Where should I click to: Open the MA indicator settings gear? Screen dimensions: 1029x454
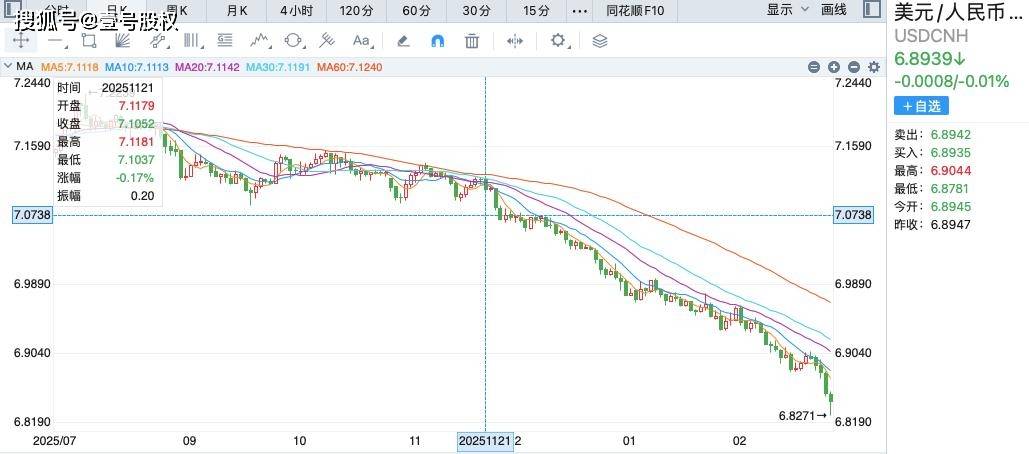tap(874, 67)
